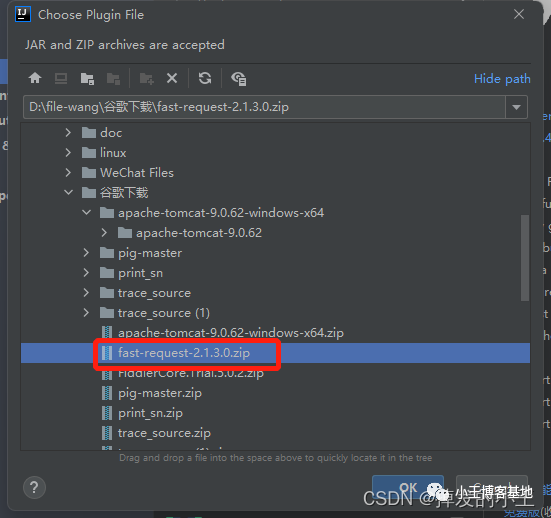
Task: Expand the pig-master folder node
Action: click(x=86, y=253)
